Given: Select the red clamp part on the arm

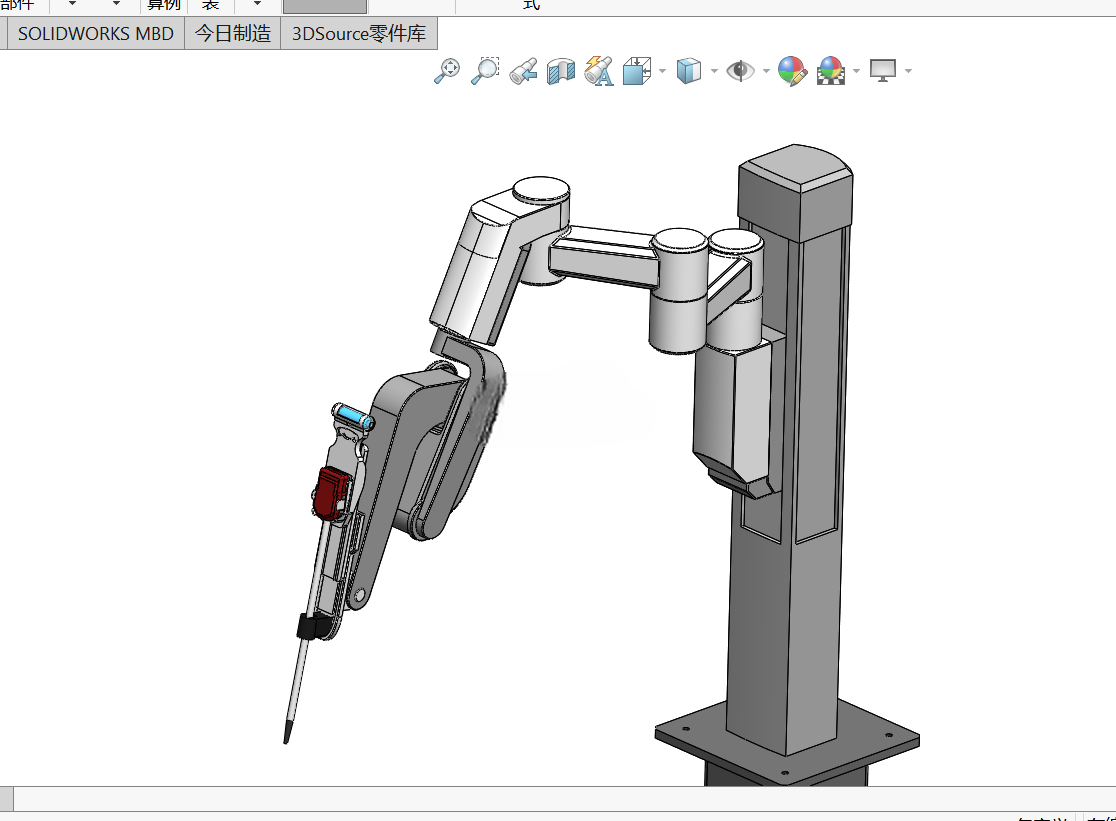Looking at the screenshot, I should 330,492.
